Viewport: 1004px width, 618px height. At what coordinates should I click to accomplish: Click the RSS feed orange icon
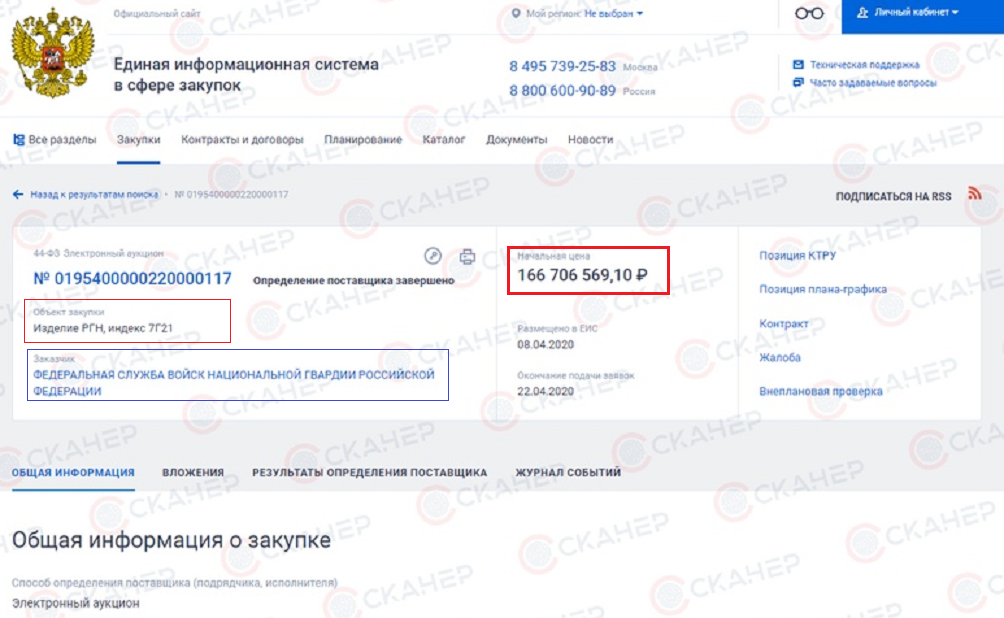pyautogui.click(x=975, y=193)
